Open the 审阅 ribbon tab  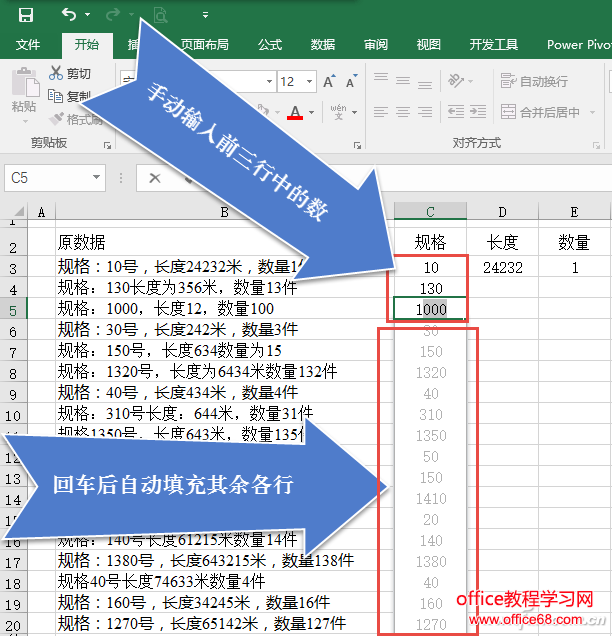tap(376, 45)
